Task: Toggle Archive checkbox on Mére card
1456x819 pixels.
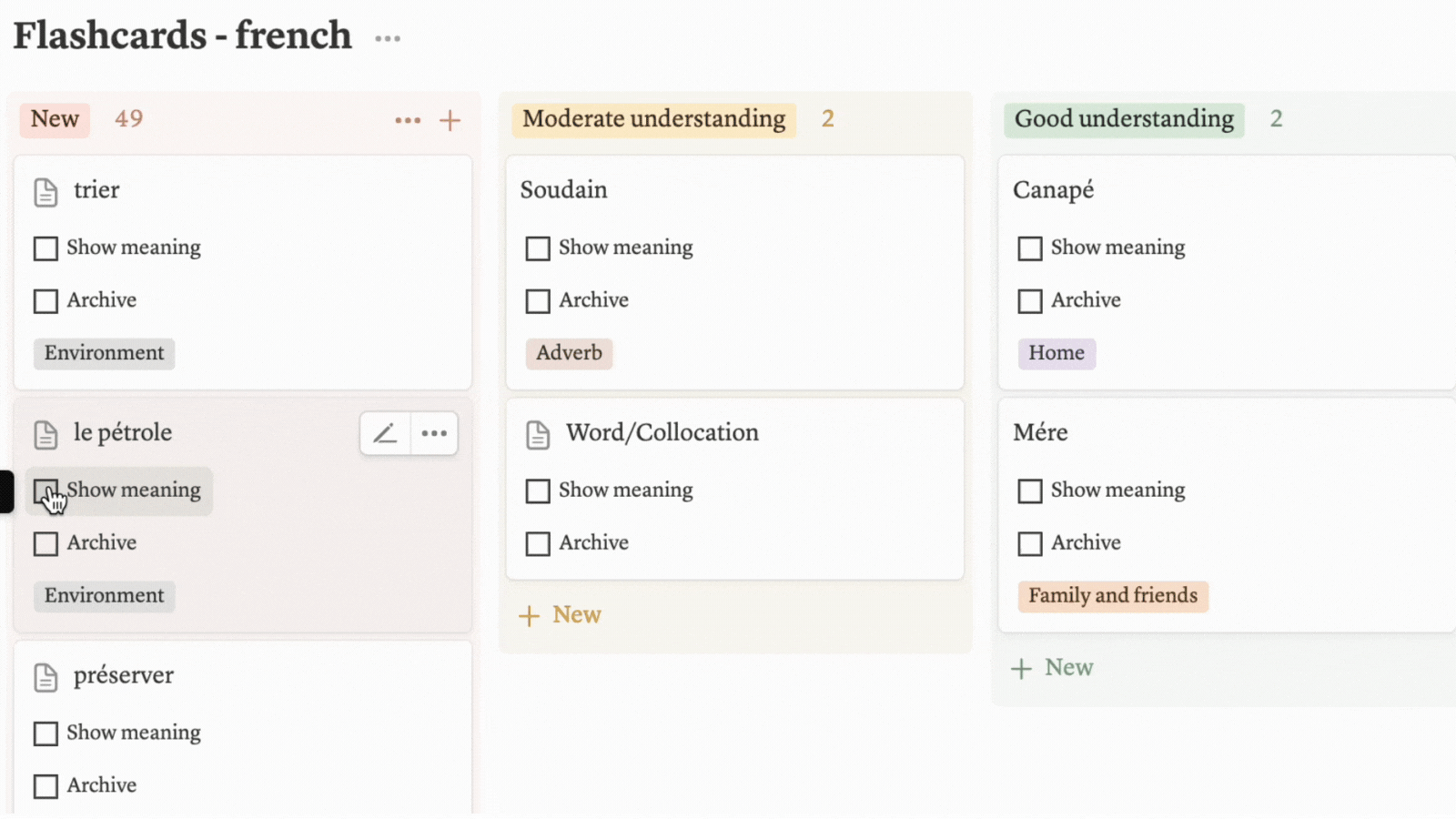Action: [1030, 543]
